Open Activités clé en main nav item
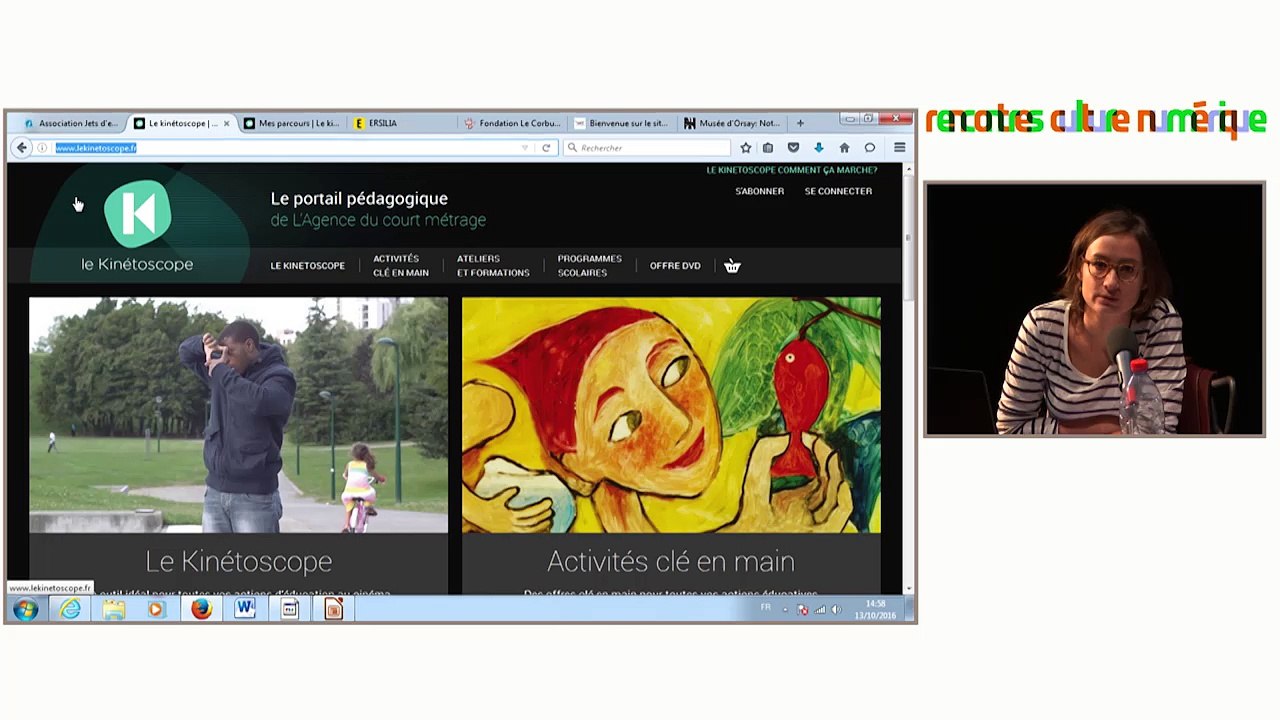 [x=400, y=266]
